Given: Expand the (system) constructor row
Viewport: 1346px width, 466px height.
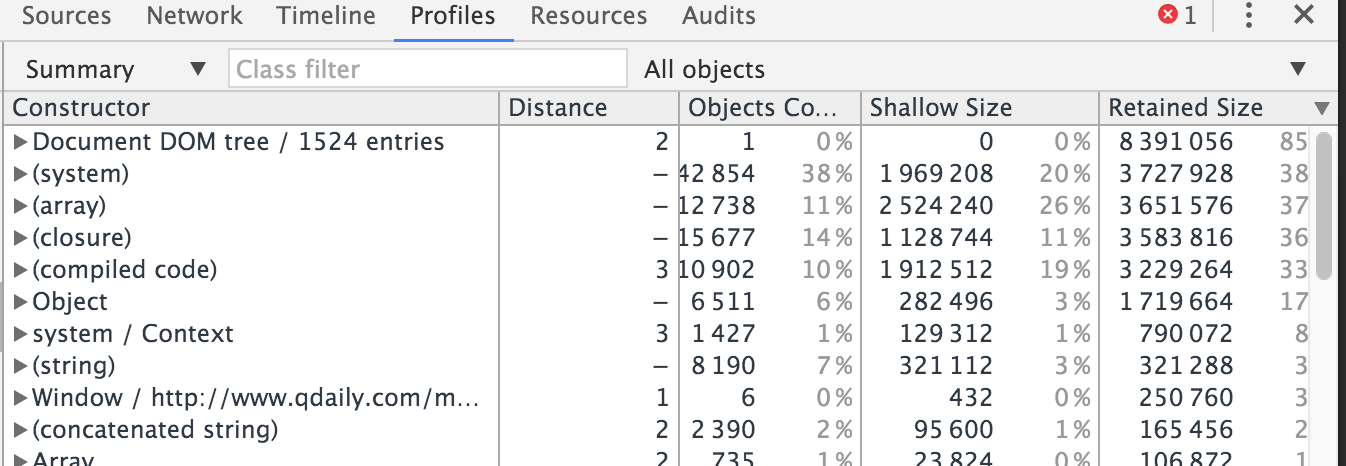Looking at the screenshot, I should [x=20, y=174].
